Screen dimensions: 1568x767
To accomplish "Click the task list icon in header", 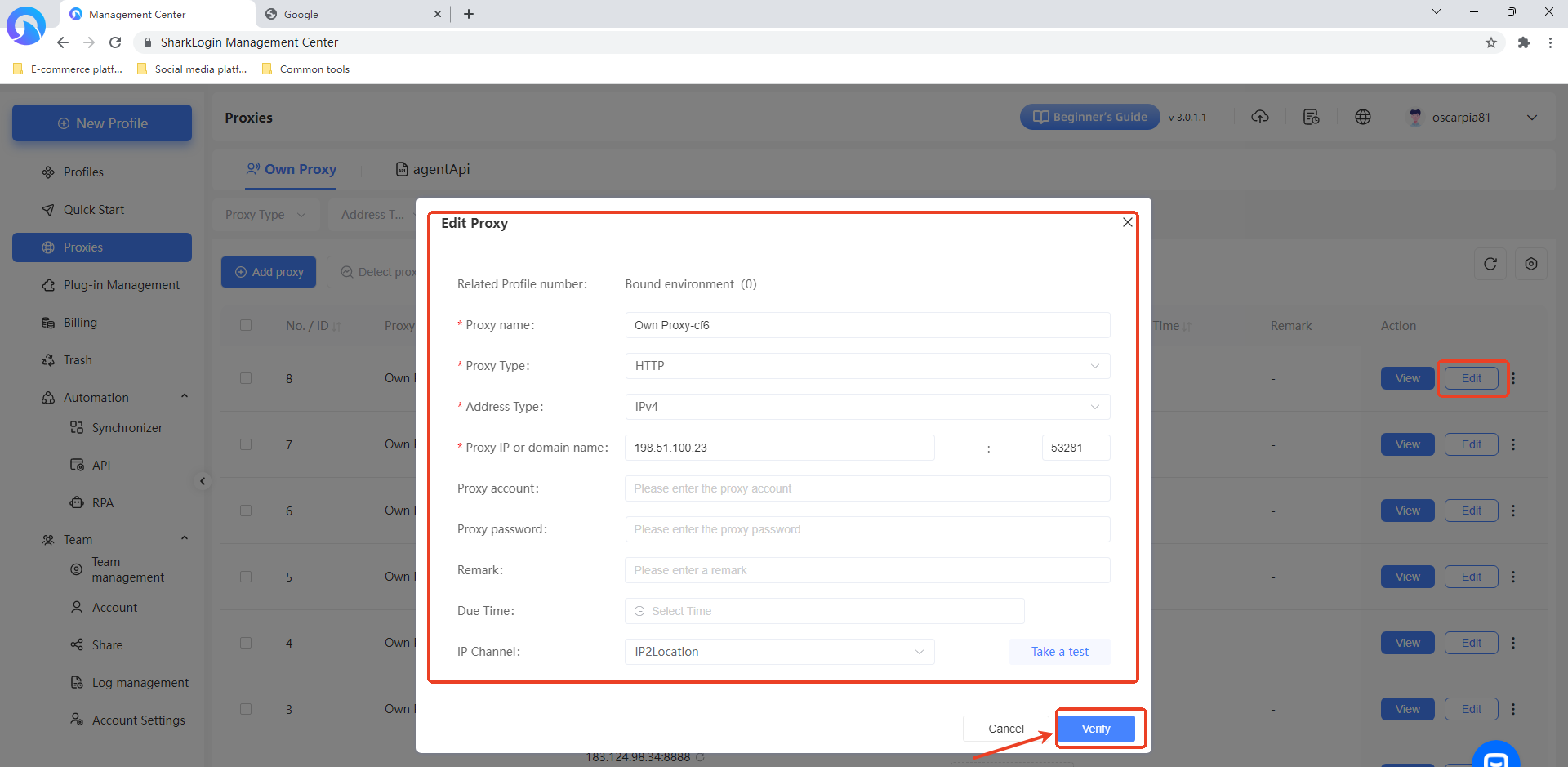I will tap(1311, 117).
